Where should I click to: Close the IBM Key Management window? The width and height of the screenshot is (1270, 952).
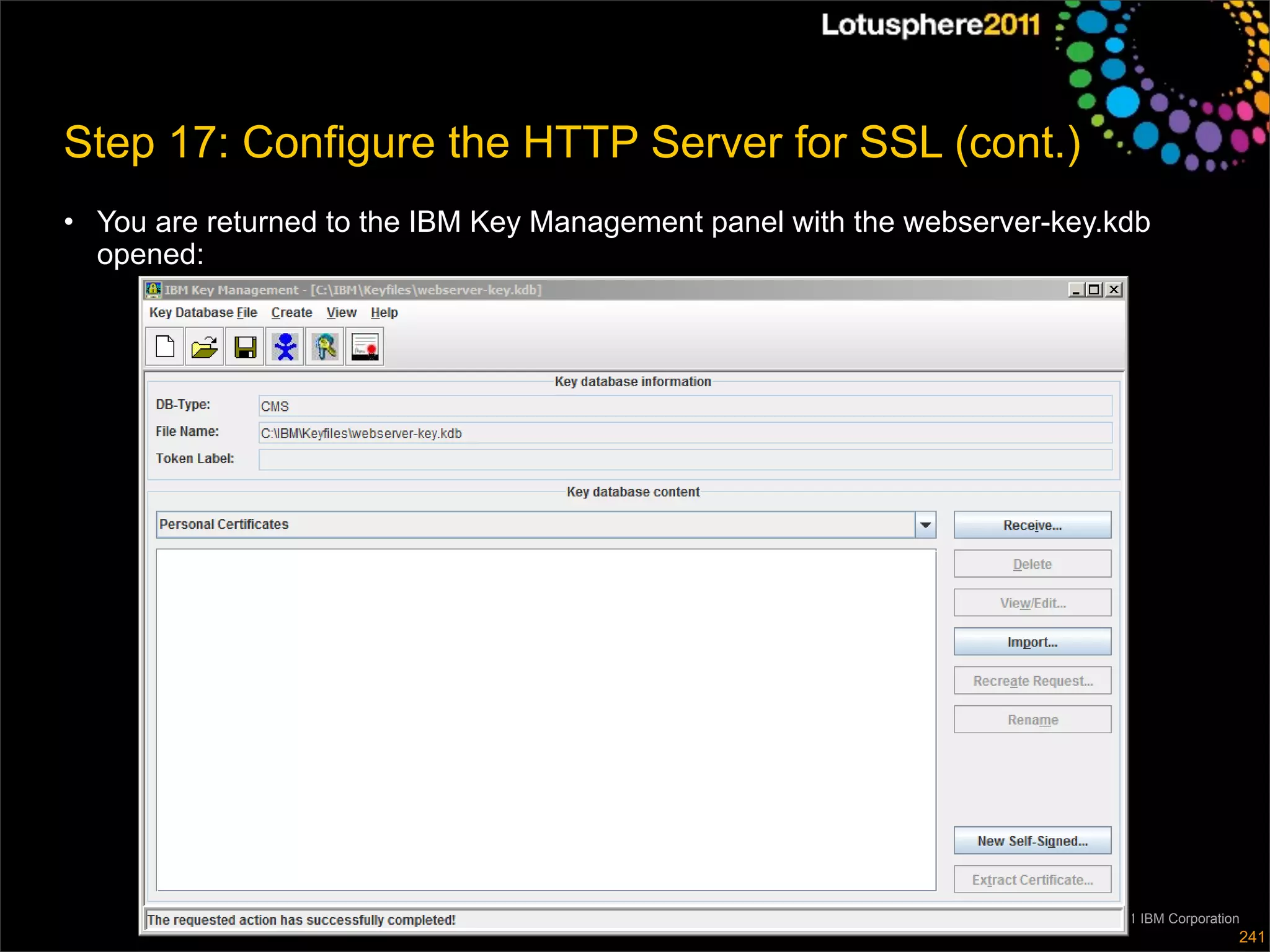pyautogui.click(x=1114, y=289)
